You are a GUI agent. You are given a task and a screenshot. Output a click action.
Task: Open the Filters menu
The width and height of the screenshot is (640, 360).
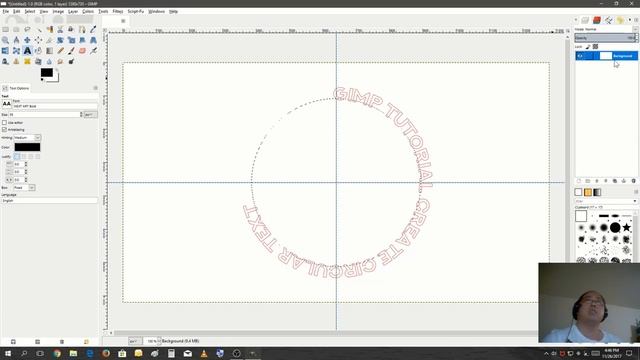(118, 11)
